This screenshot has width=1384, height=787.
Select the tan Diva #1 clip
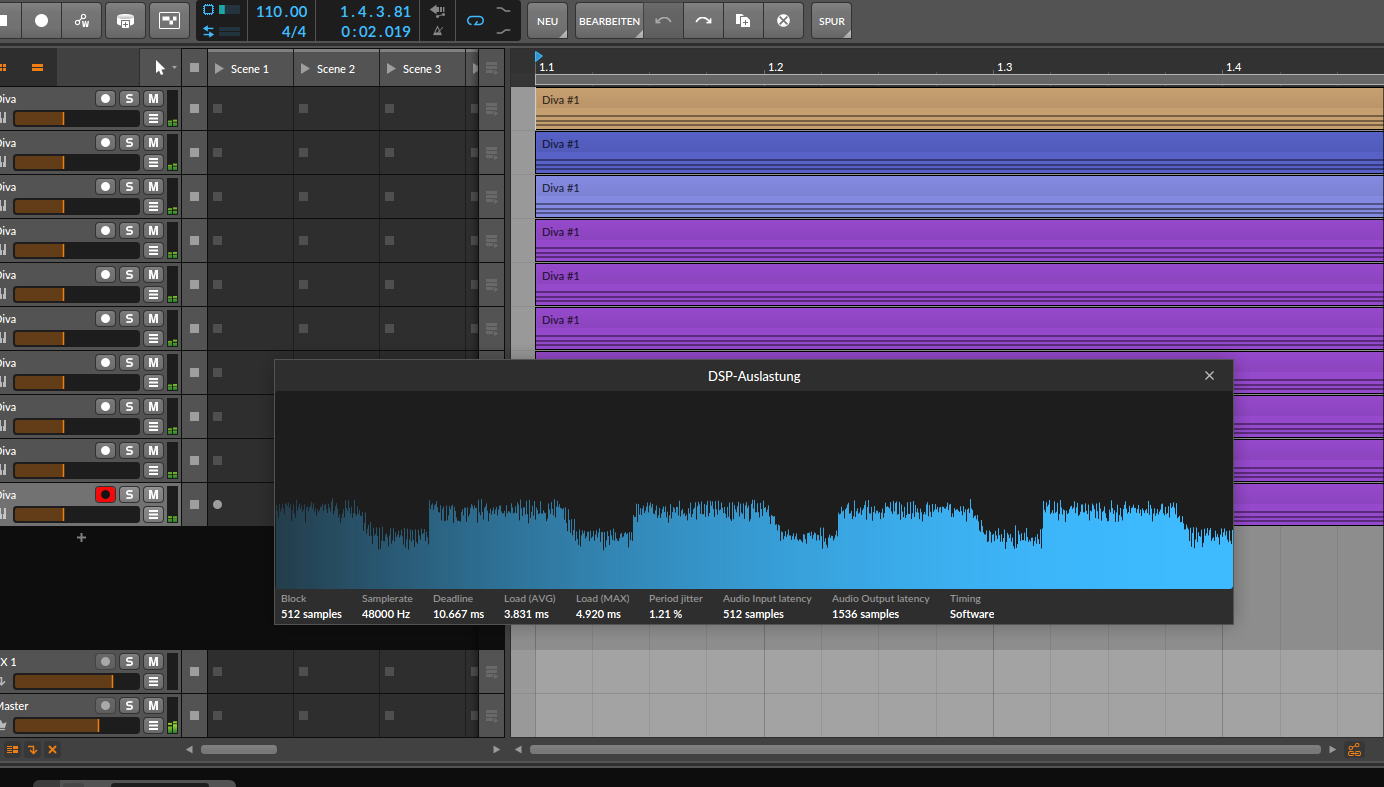tap(959, 108)
